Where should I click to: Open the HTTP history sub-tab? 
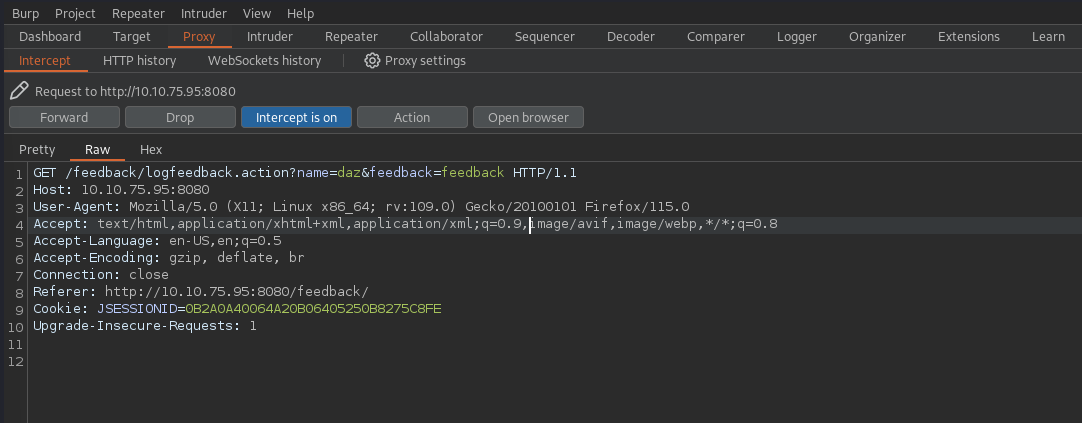(139, 61)
